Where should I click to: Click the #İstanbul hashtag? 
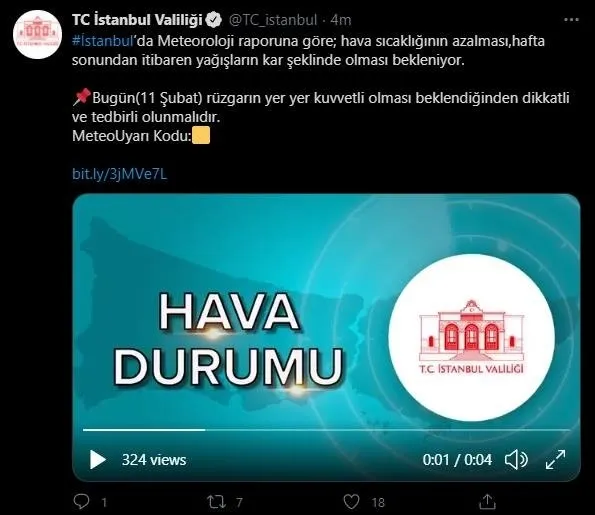[102, 41]
